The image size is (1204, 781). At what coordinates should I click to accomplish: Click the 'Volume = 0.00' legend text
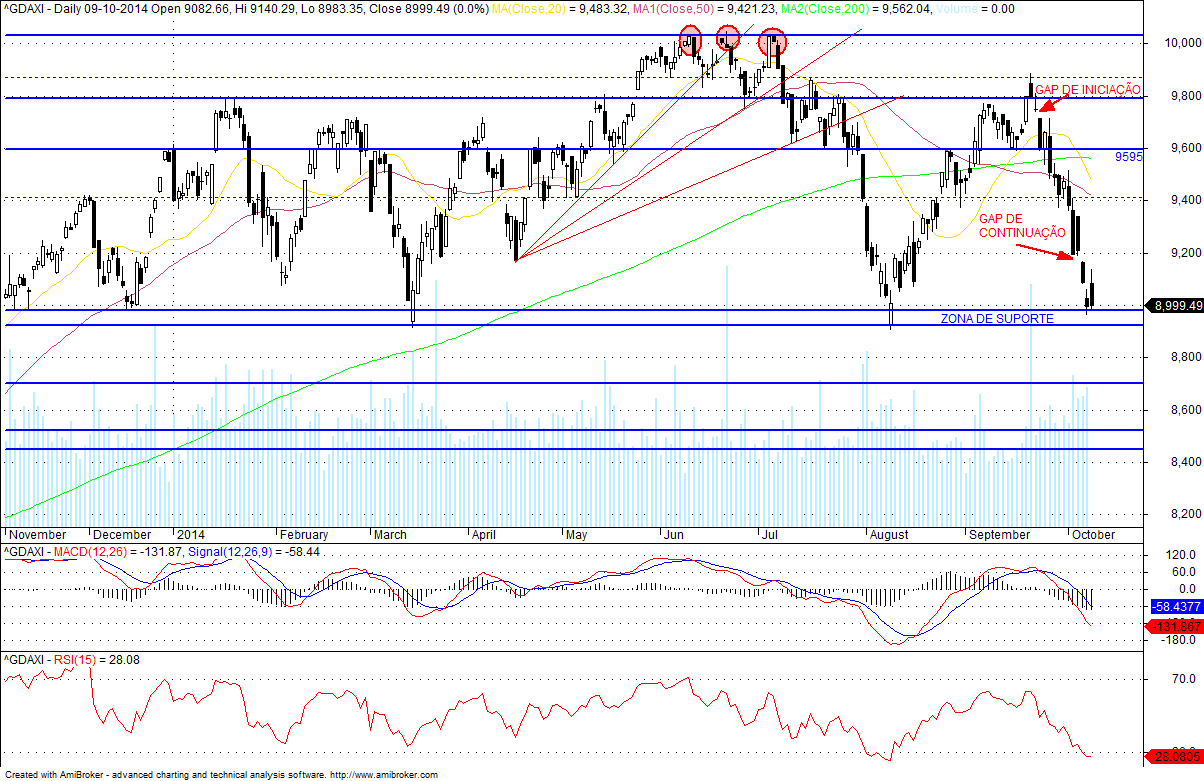[x=974, y=8]
